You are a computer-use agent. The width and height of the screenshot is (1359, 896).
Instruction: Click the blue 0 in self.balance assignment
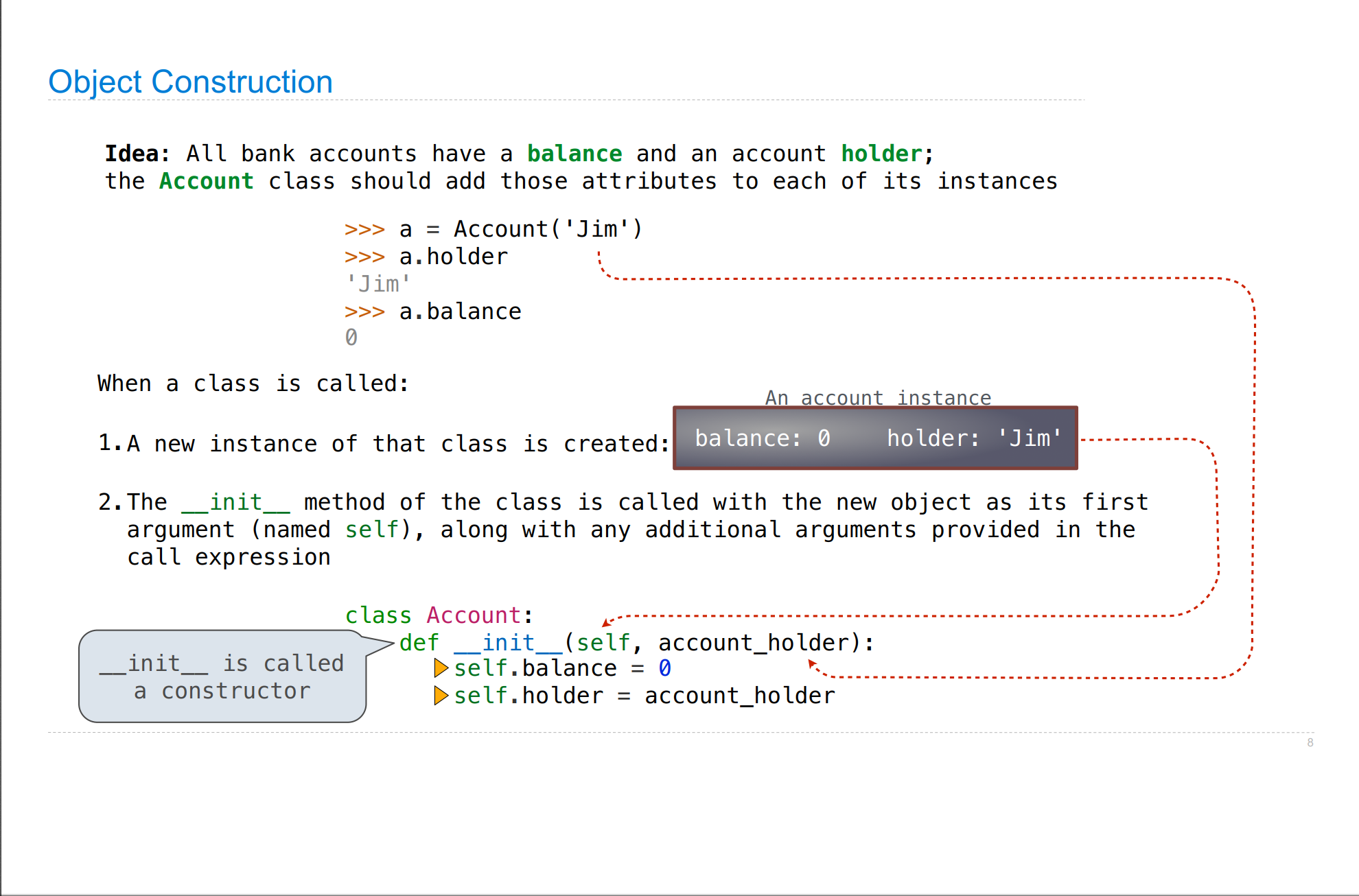[x=664, y=668]
